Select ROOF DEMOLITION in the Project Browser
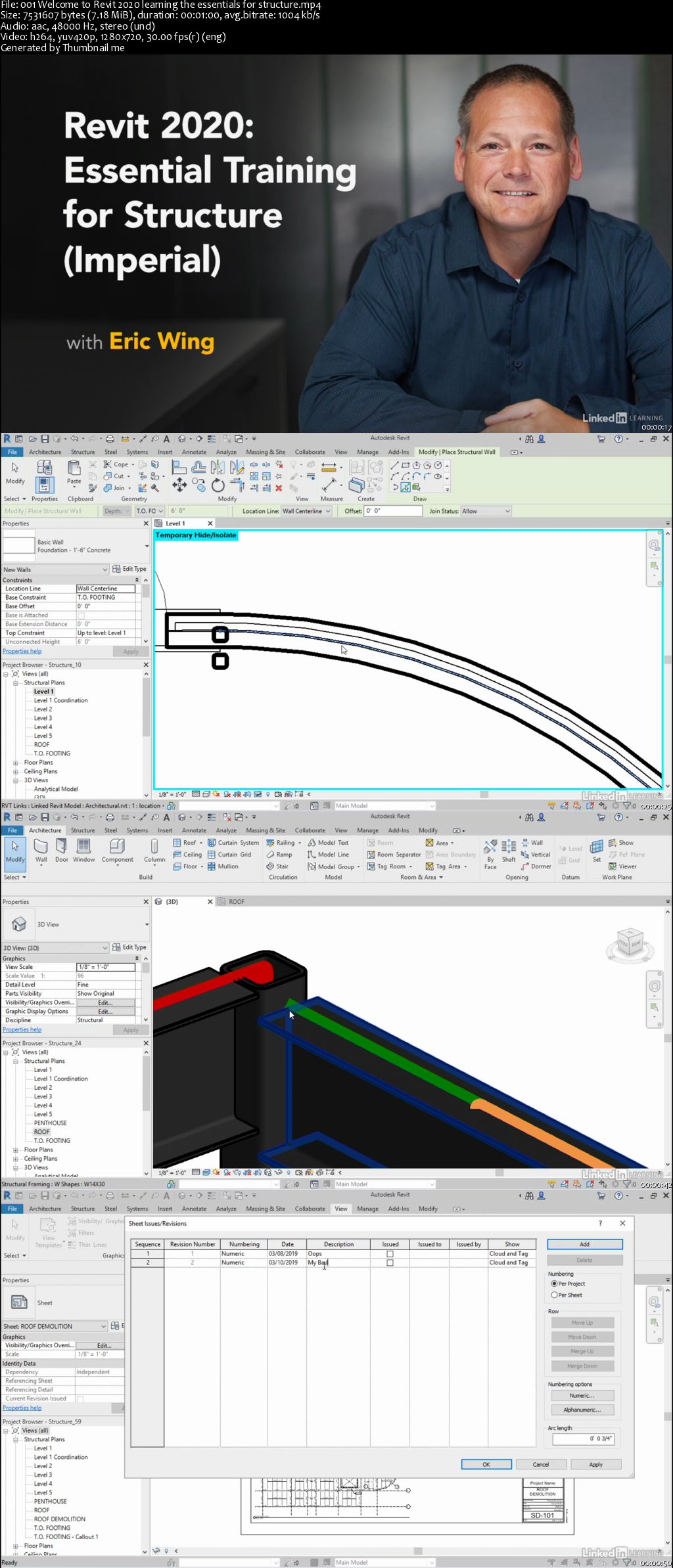 click(60, 1519)
